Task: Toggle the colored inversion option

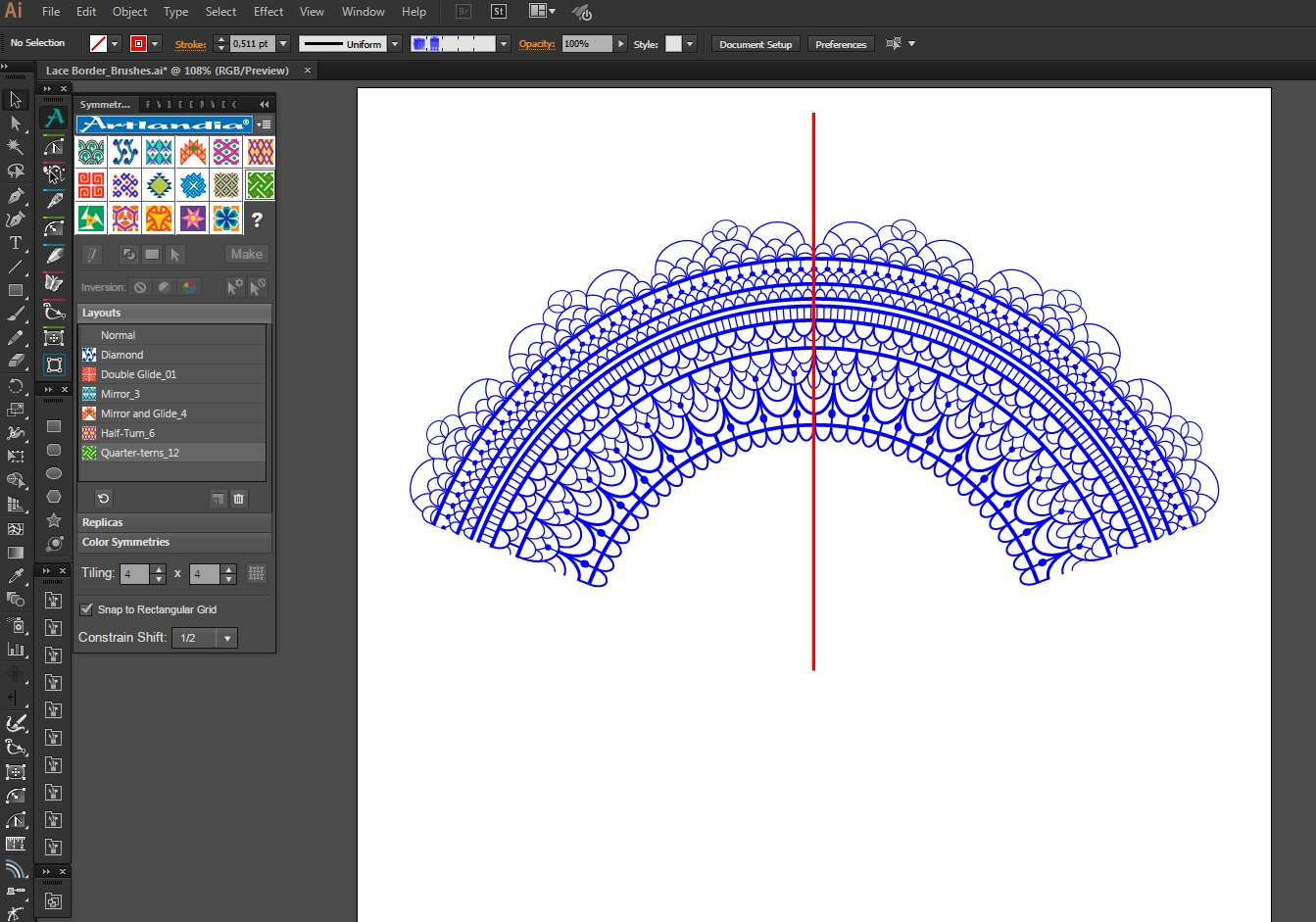Action: pyautogui.click(x=188, y=287)
